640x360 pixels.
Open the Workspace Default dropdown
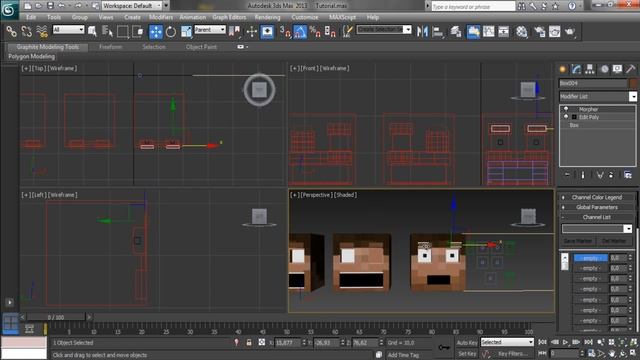(132, 6)
